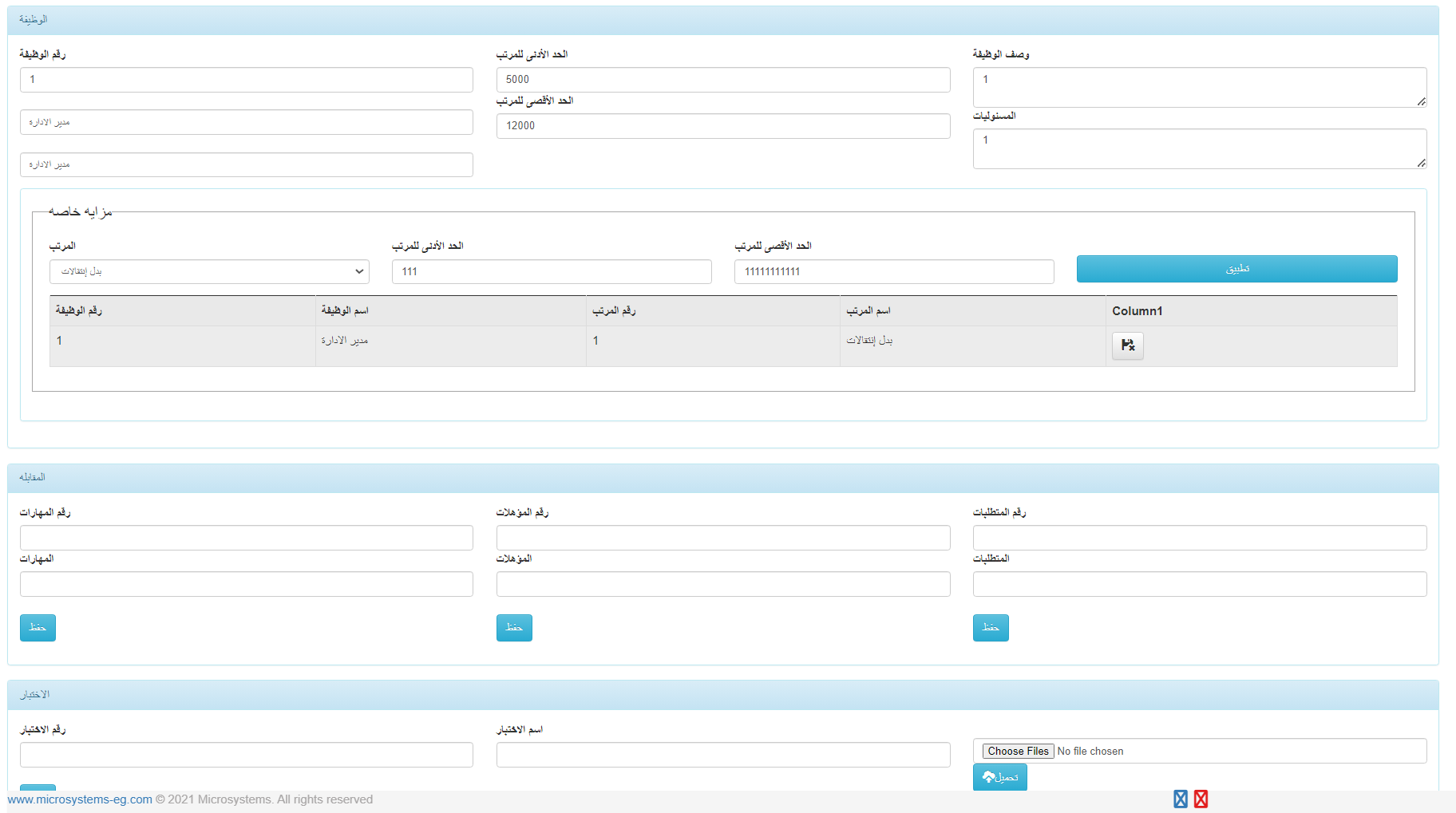Click the minimum salary field showing 5000
The height and width of the screenshot is (813, 1456).
pyautogui.click(x=722, y=80)
